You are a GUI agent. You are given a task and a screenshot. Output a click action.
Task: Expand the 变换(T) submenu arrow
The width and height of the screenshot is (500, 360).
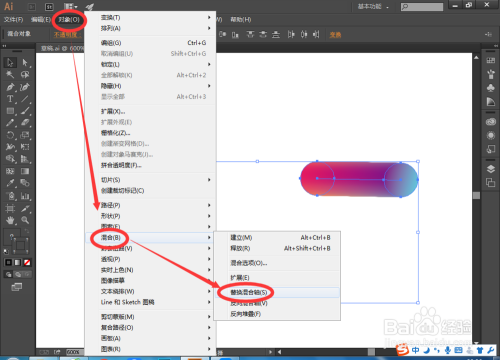(209, 17)
